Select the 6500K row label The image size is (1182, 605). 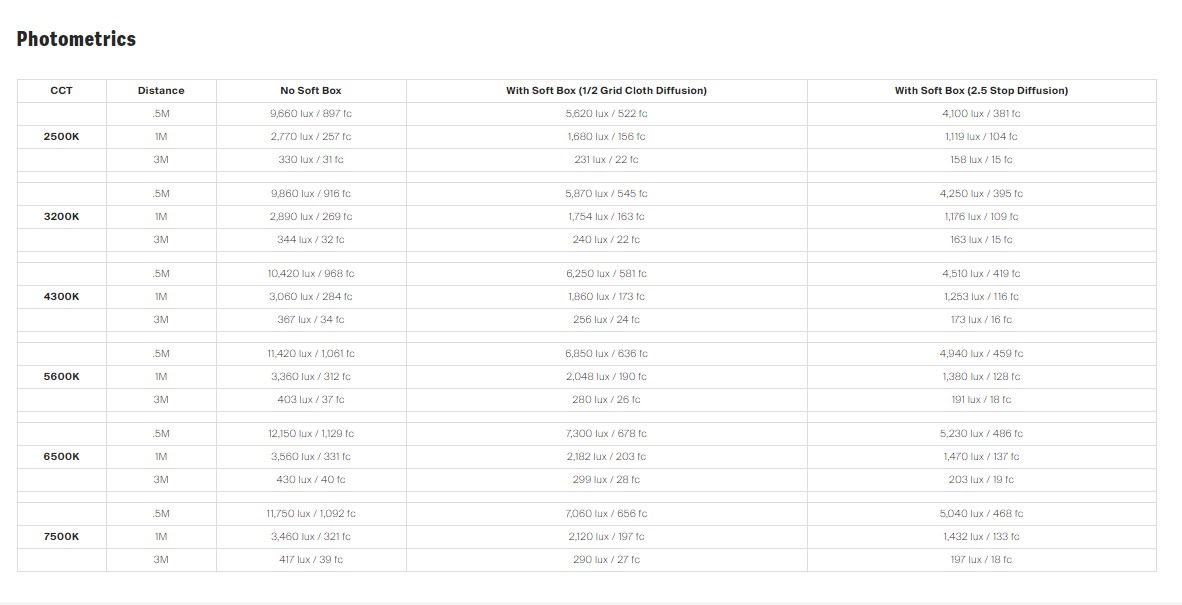tap(61, 457)
